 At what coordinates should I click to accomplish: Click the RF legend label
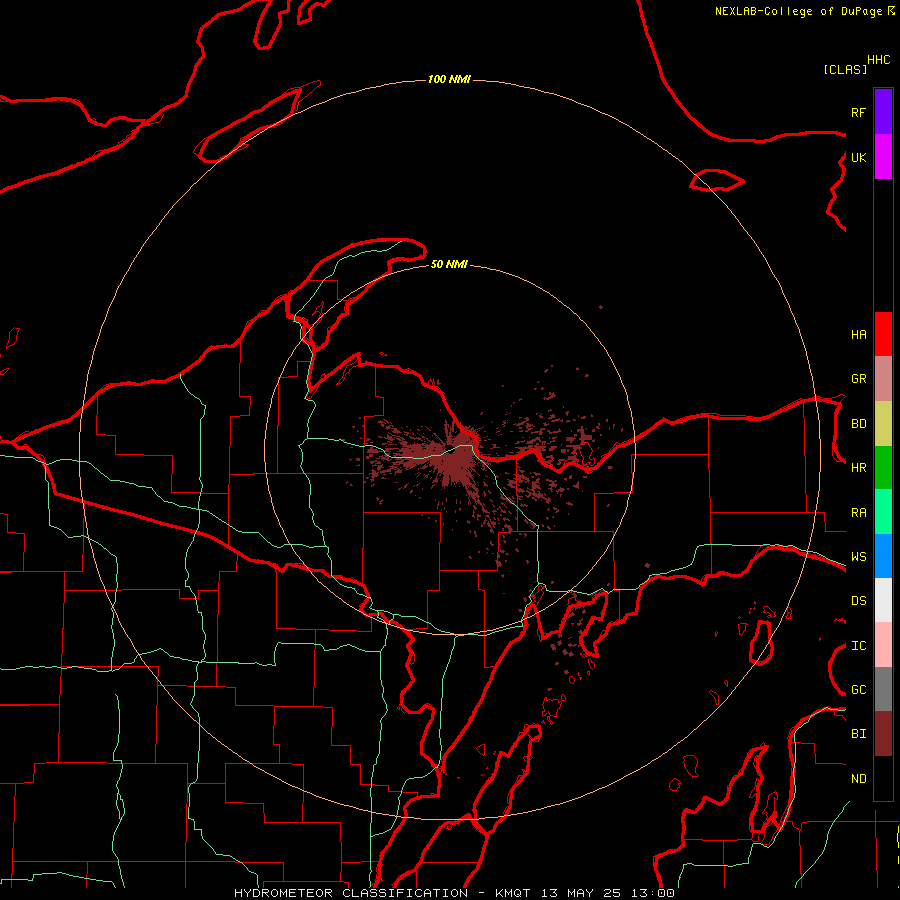[858, 112]
